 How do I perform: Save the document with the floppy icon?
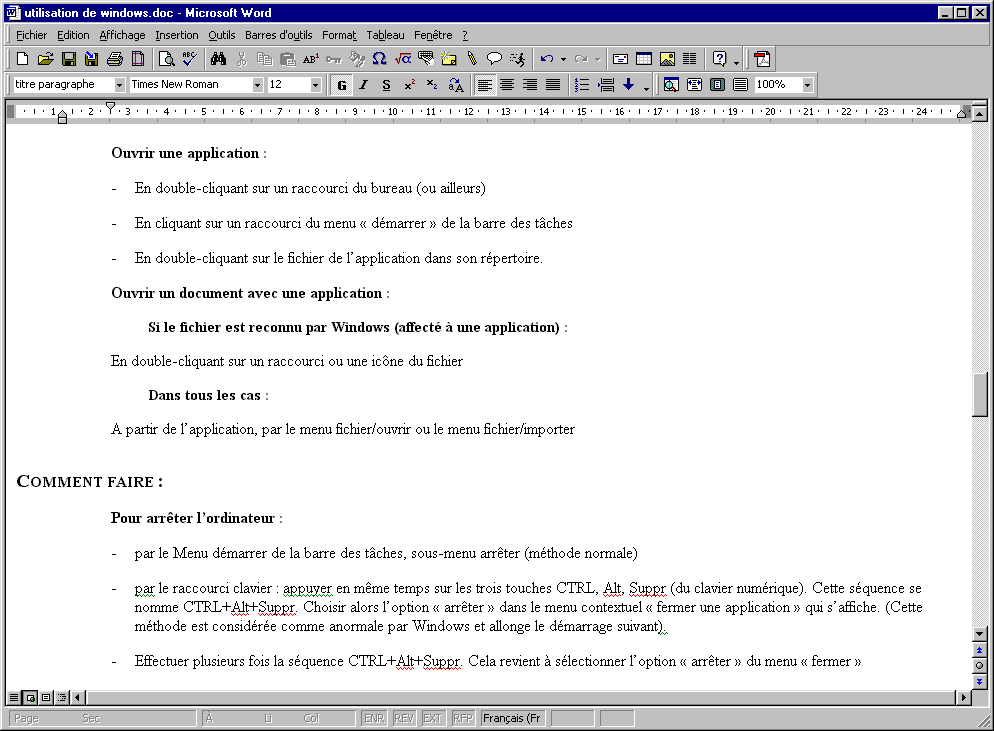pyautogui.click(x=68, y=60)
